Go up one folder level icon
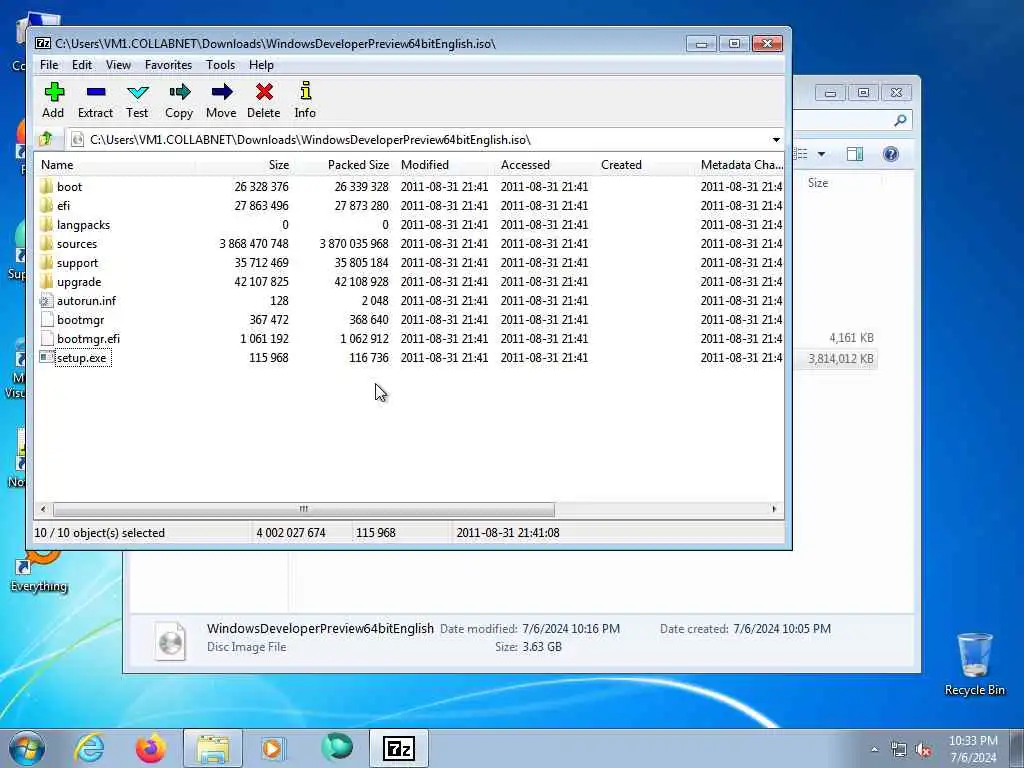Screen dimensions: 1024x768 click(x=46, y=139)
